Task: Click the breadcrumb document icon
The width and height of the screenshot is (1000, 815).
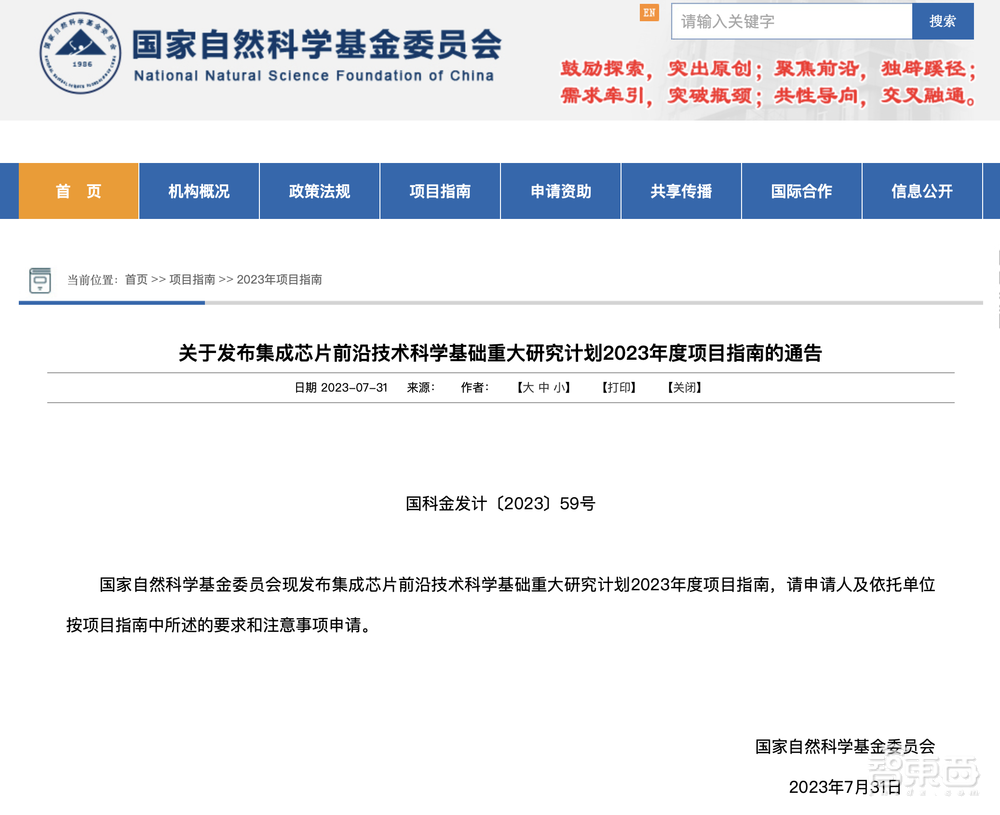Action: [40, 280]
